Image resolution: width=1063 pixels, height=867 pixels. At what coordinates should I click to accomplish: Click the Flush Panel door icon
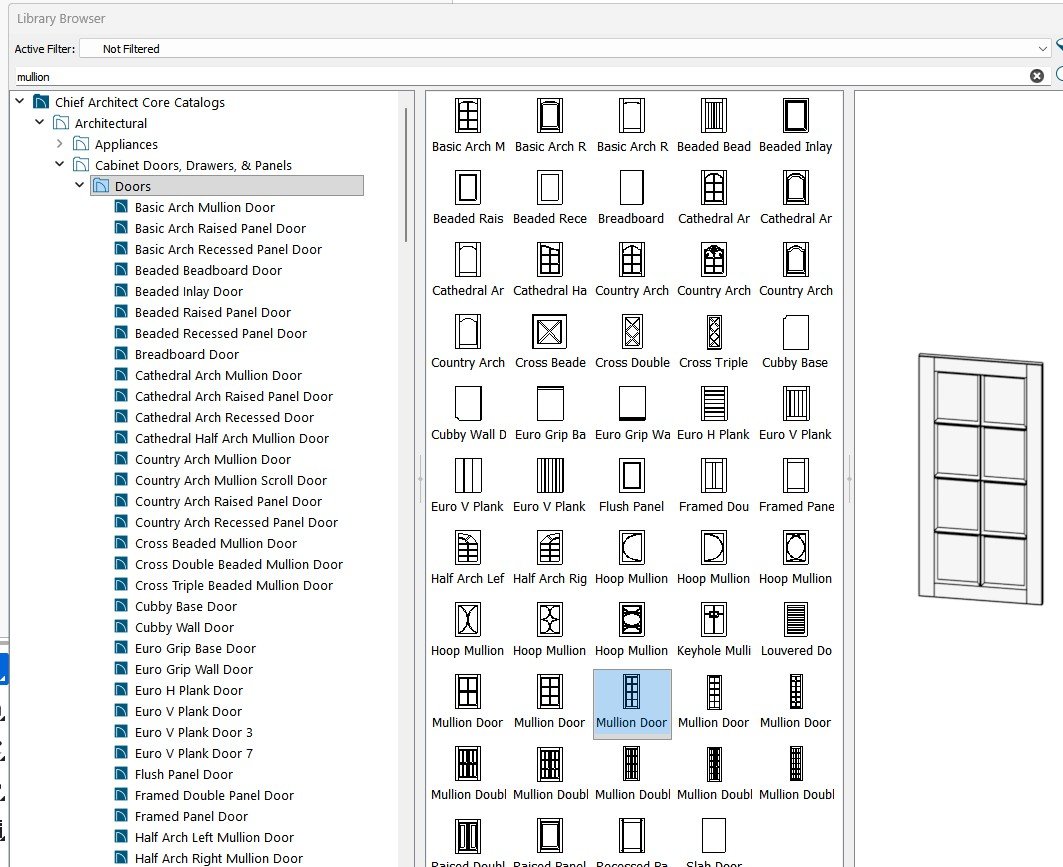coord(631,476)
